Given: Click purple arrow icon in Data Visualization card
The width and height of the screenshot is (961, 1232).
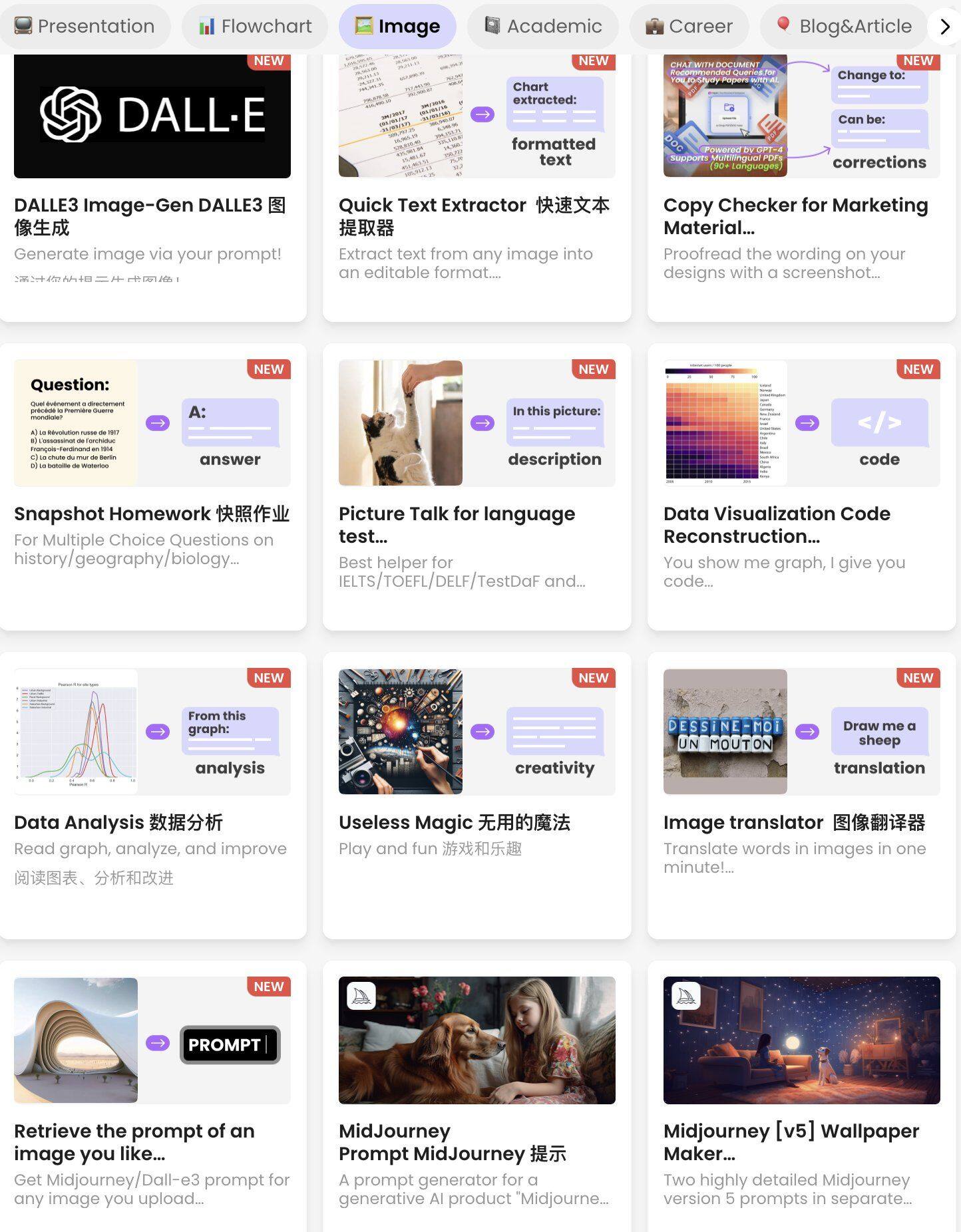Looking at the screenshot, I should click(x=807, y=423).
